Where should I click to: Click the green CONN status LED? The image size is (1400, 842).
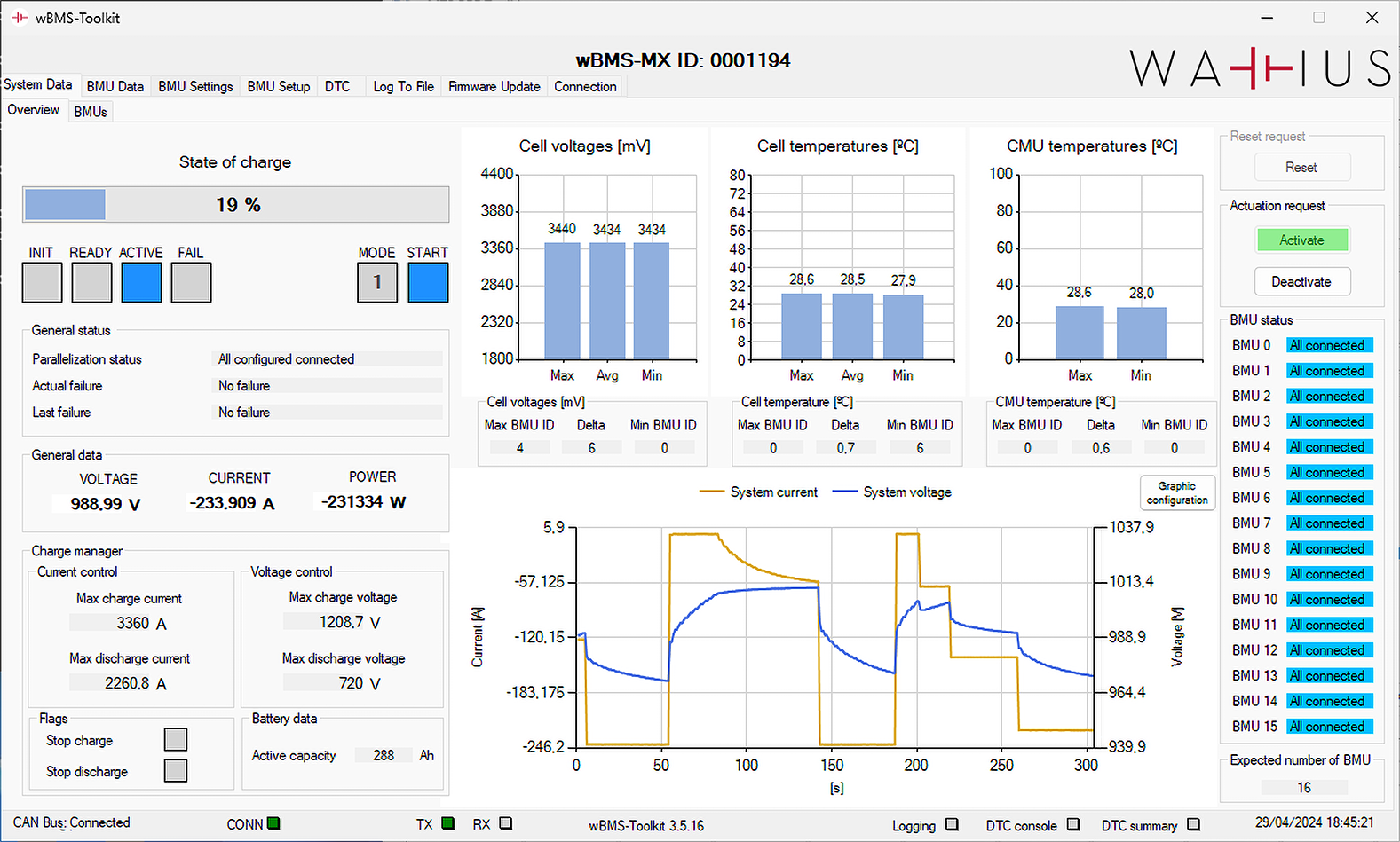[x=273, y=823]
